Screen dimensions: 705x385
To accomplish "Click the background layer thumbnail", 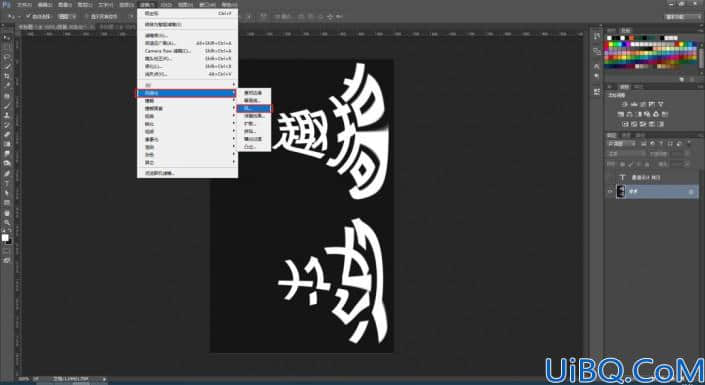I will [x=621, y=192].
